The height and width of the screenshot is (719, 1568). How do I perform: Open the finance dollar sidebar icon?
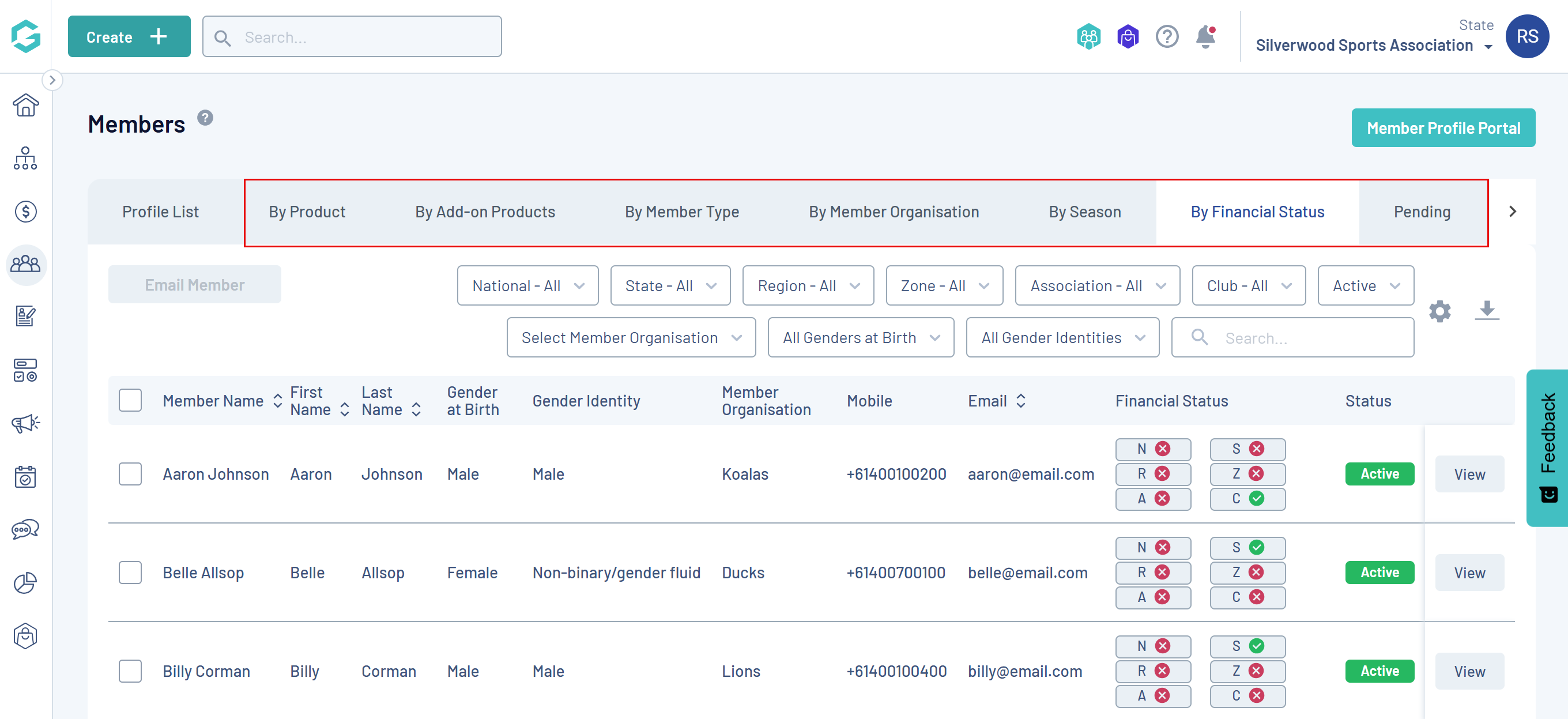coord(25,211)
